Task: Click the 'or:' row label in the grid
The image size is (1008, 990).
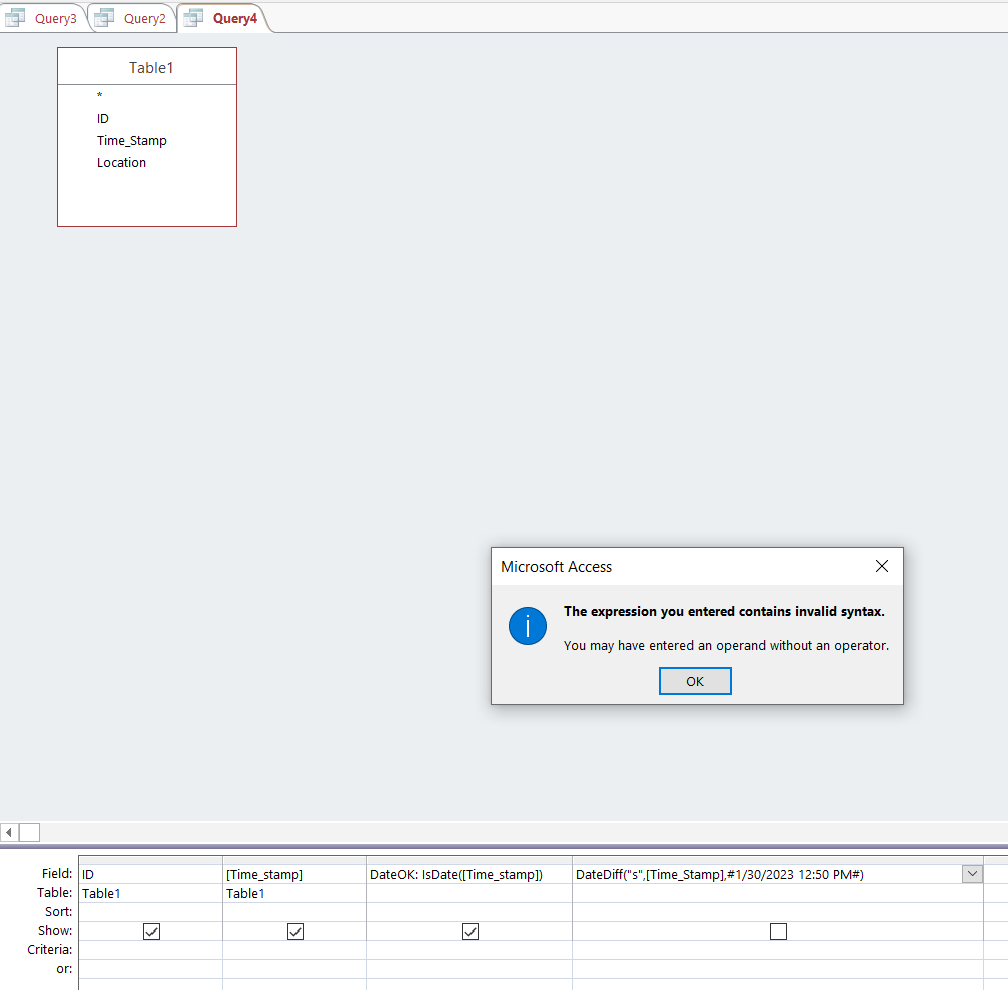Action: pyautogui.click(x=64, y=969)
